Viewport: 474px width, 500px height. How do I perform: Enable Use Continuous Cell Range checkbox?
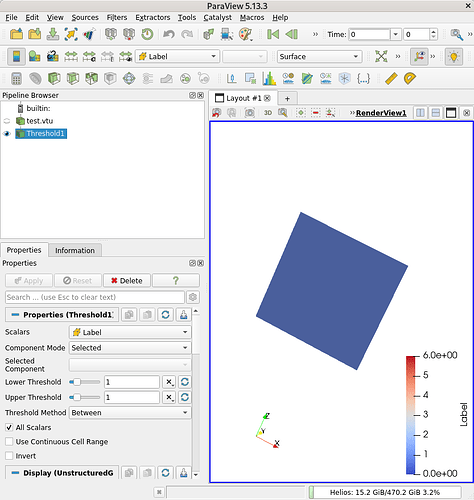[9, 442]
